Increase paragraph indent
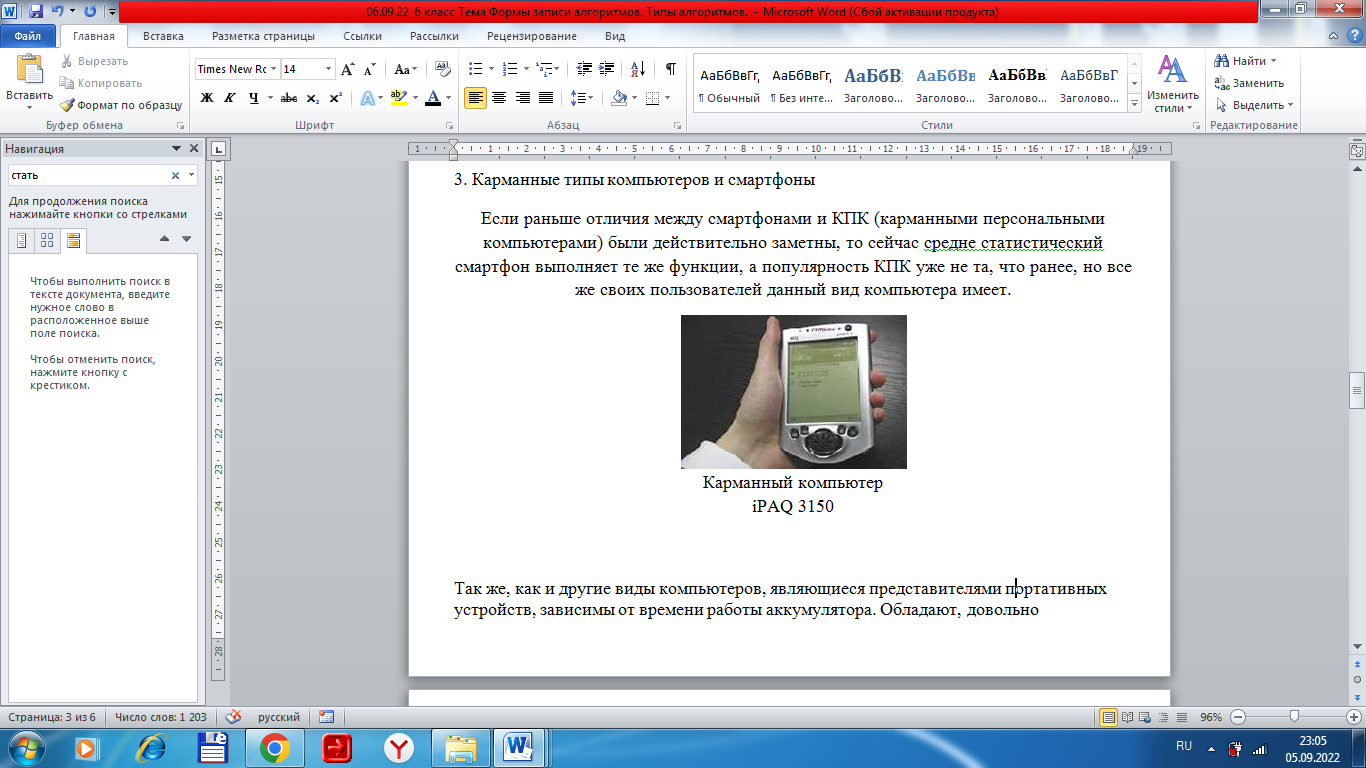Viewport: 1366px width, 768px height. [x=608, y=69]
